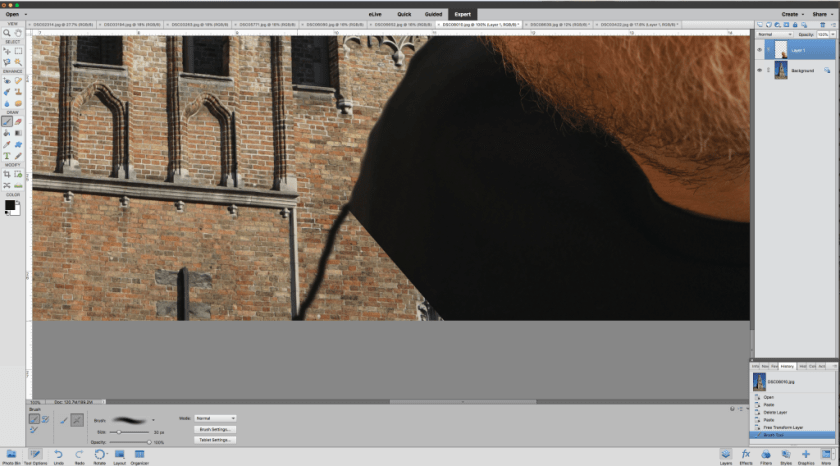Select the Hand tool
This screenshot has height=466, width=840.
pos(18,33)
